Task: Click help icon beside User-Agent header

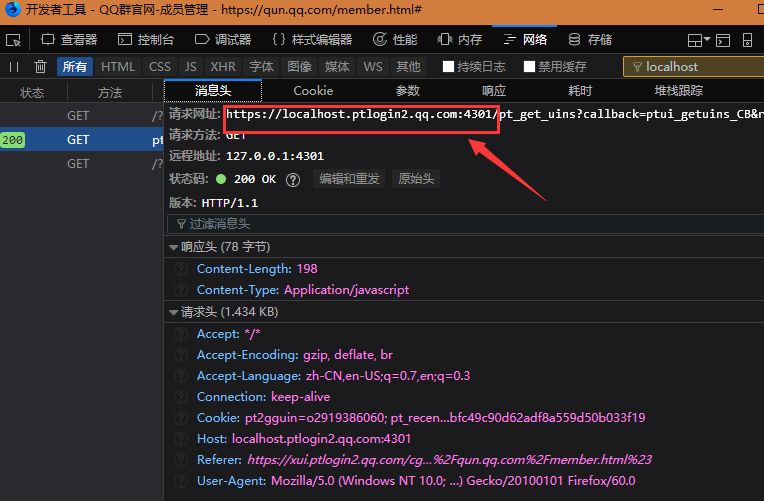Action: (x=181, y=481)
